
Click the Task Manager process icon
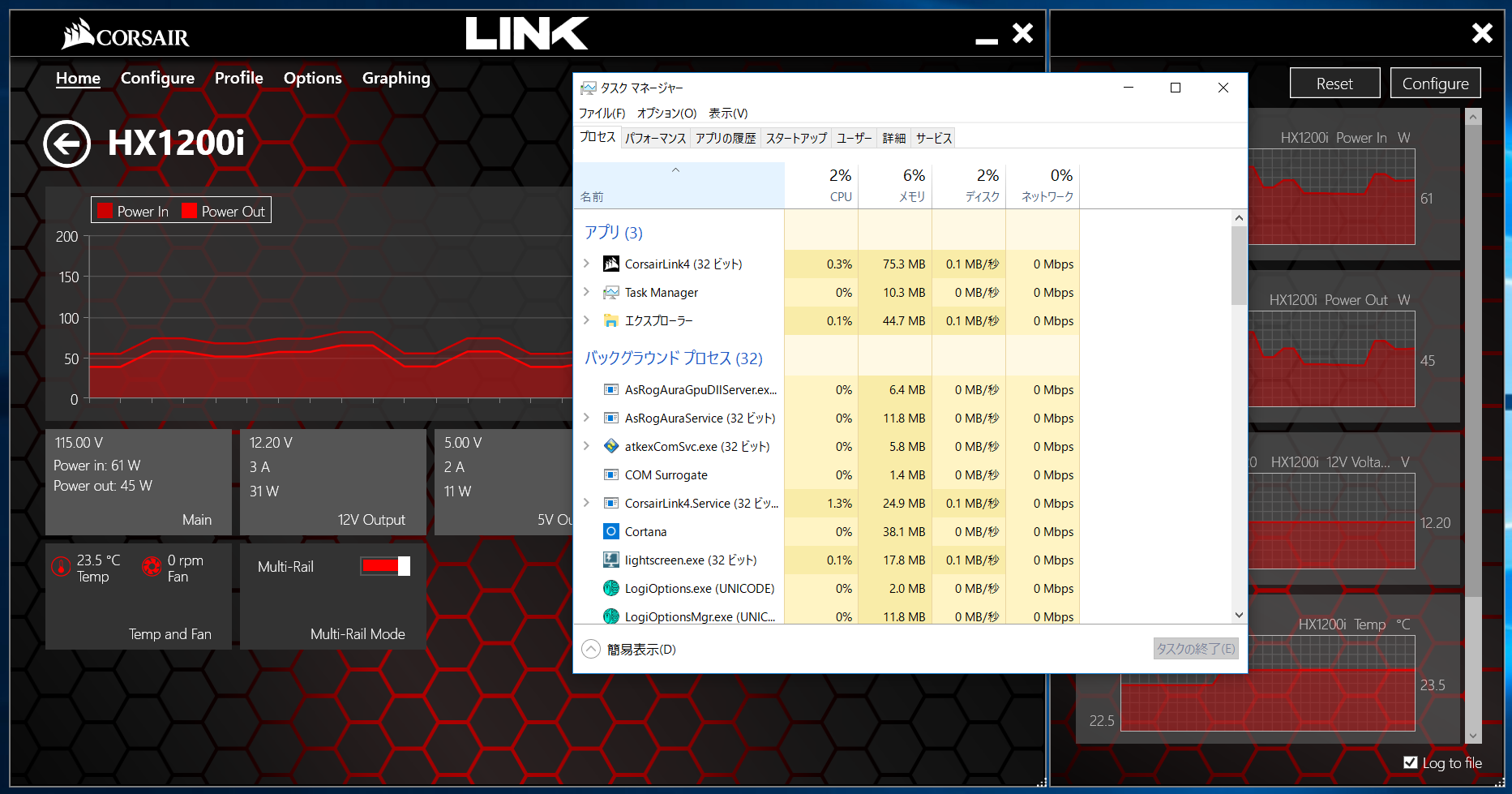[x=611, y=292]
